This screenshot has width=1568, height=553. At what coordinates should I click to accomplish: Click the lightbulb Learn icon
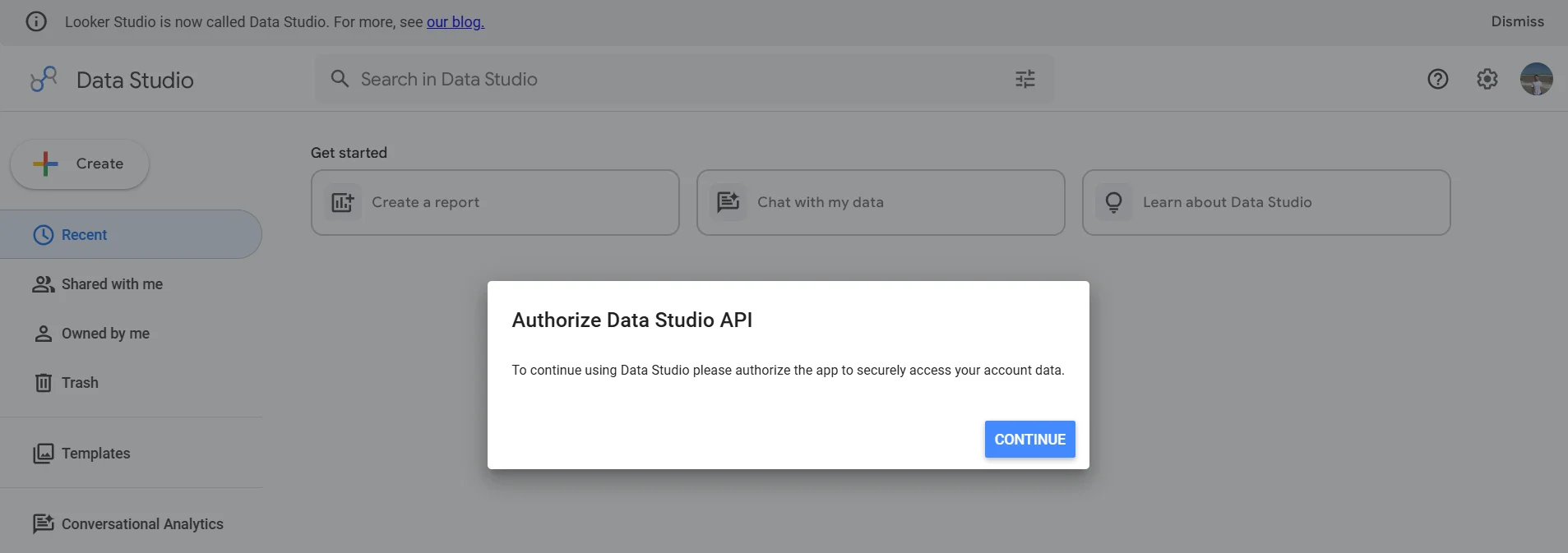click(x=1113, y=202)
